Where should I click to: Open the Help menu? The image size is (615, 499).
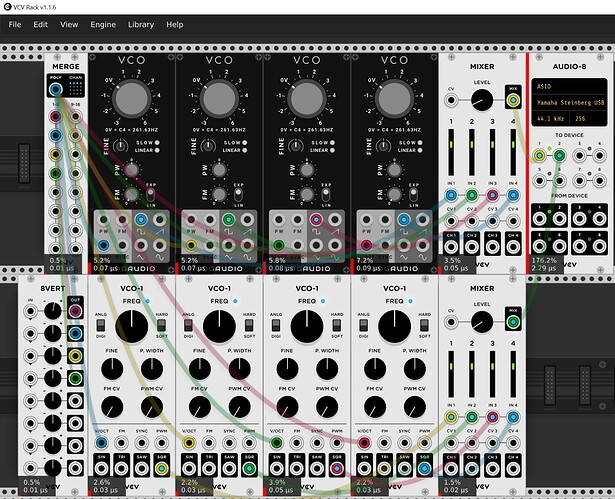click(175, 25)
